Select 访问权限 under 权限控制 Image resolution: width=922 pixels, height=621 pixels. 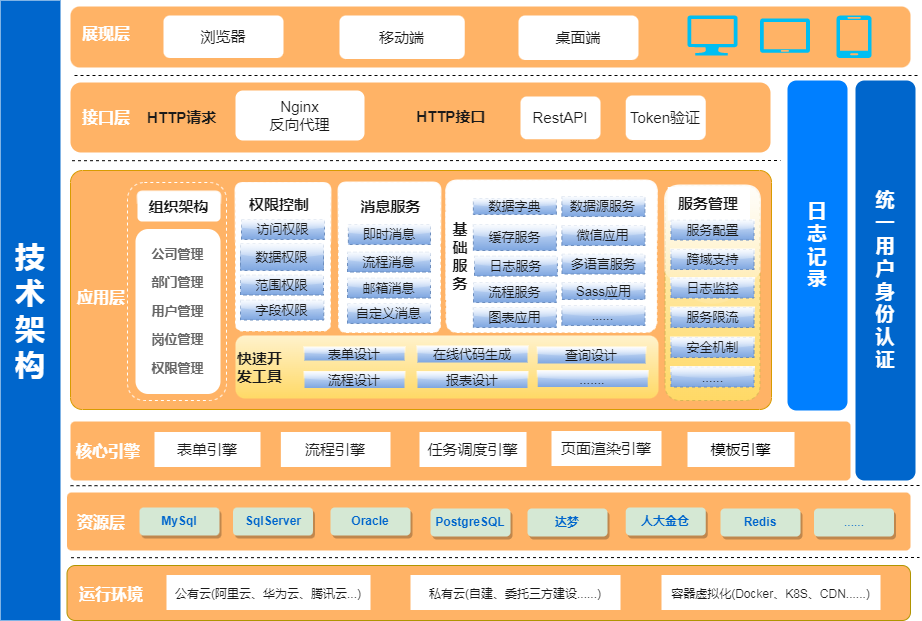point(282,230)
